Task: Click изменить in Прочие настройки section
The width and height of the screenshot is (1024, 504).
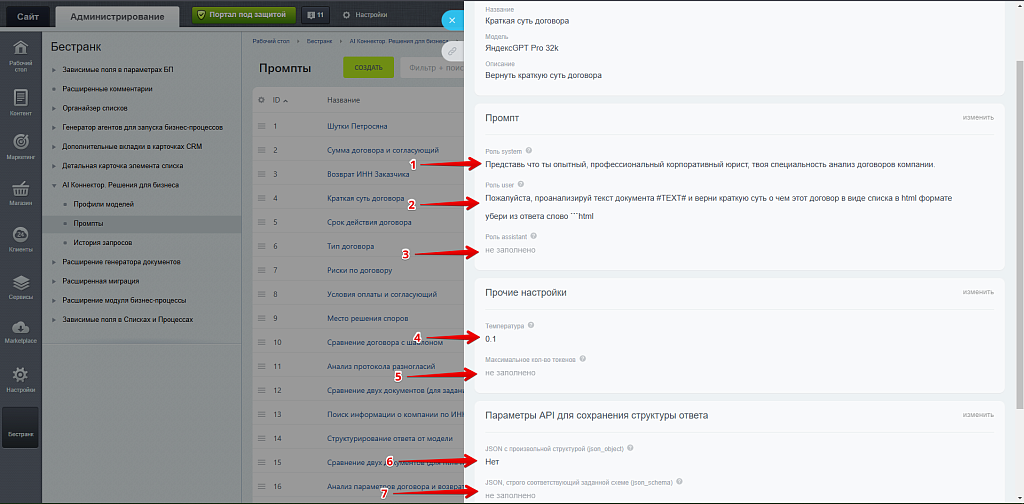Action: pos(977,292)
